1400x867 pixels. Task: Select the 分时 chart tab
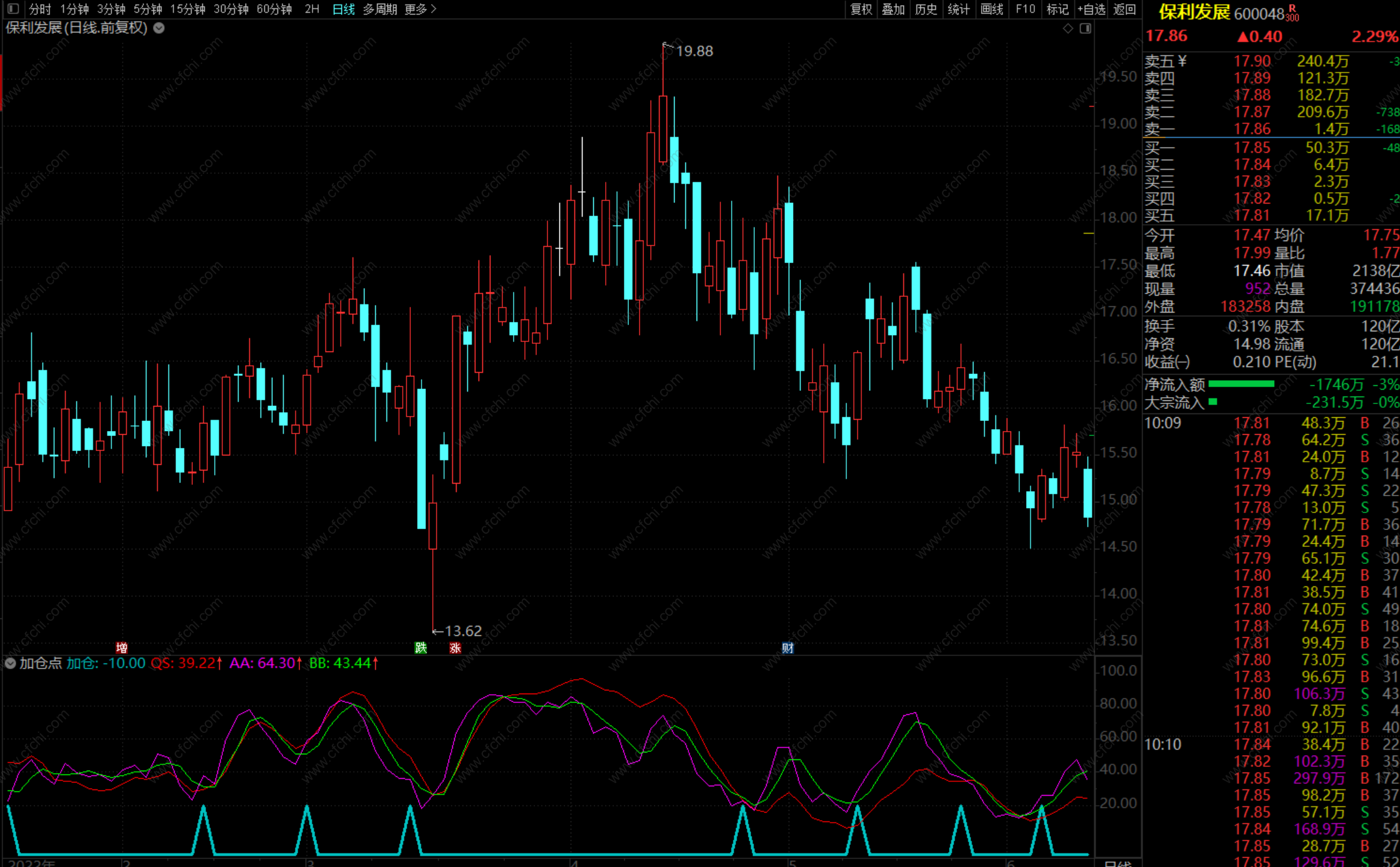39,9
